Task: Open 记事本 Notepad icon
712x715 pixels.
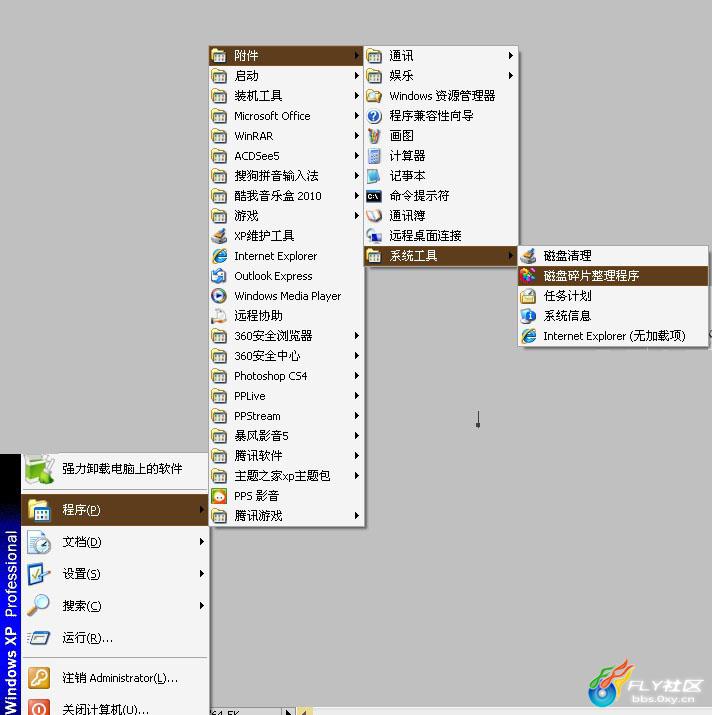Action: click(x=374, y=176)
